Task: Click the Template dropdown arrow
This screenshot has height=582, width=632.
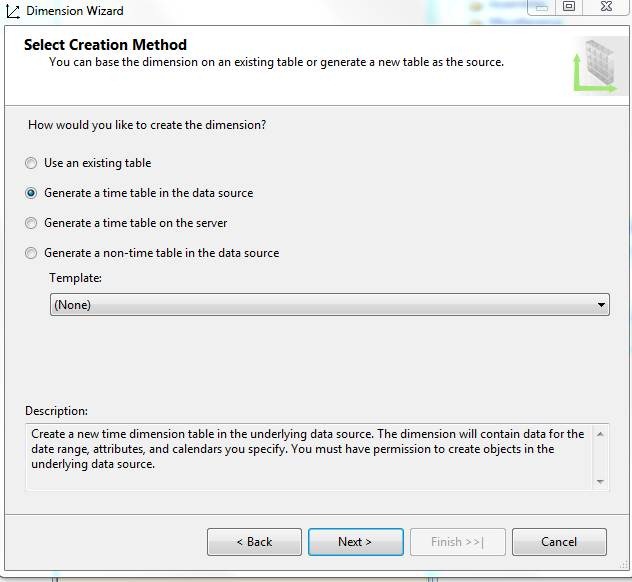Action: [x=601, y=305]
